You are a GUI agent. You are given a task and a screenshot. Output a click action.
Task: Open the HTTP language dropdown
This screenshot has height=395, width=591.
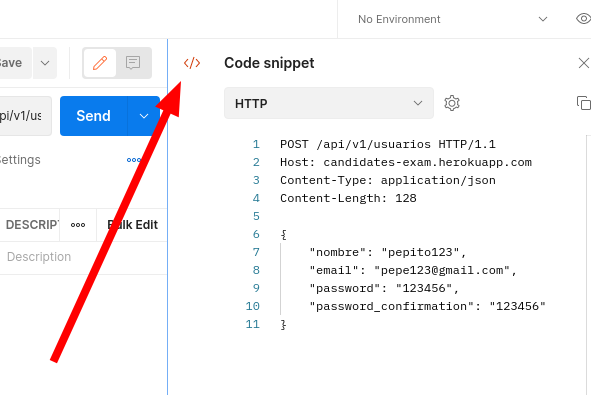[x=329, y=103]
